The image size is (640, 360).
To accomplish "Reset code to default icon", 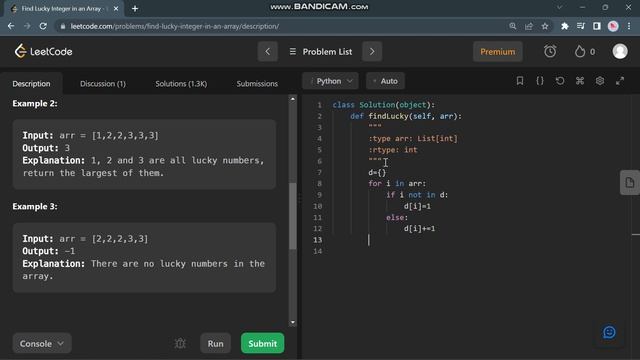I will pyautogui.click(x=560, y=81).
